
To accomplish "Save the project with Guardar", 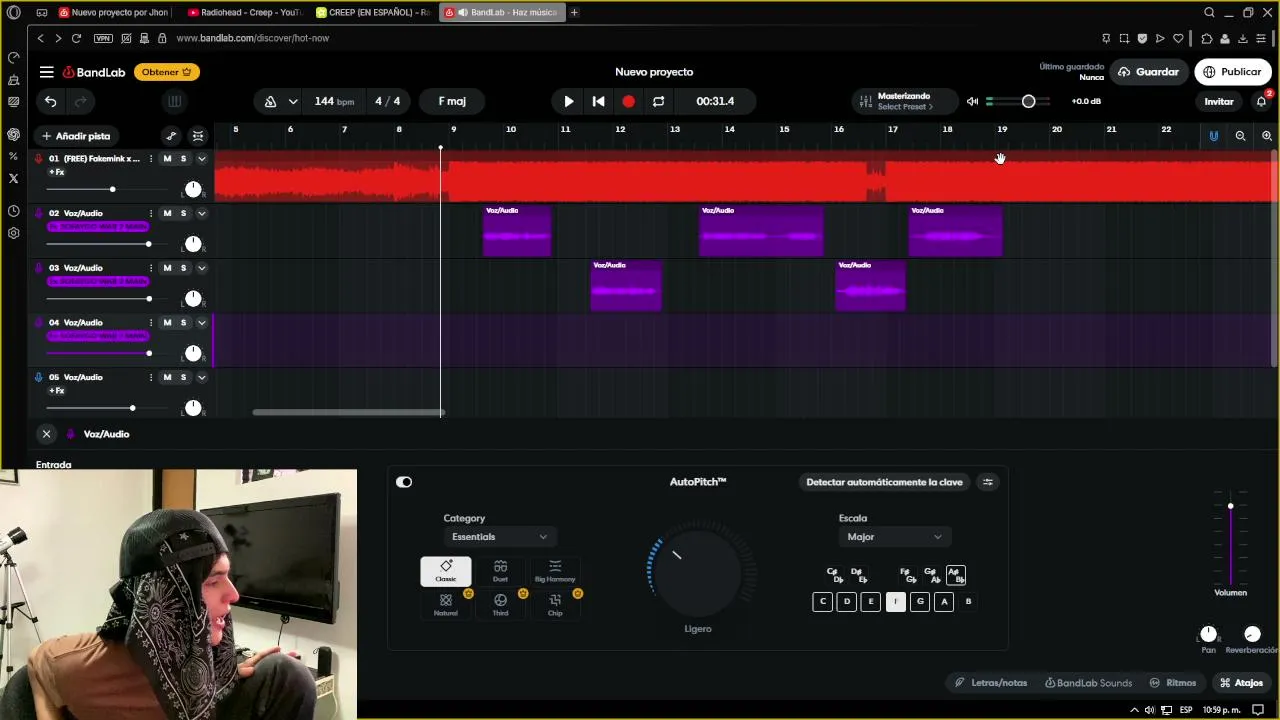I will [x=1148, y=72].
